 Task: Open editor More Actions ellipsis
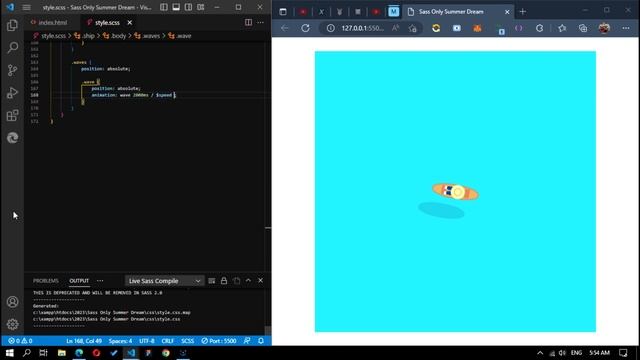coord(260,22)
